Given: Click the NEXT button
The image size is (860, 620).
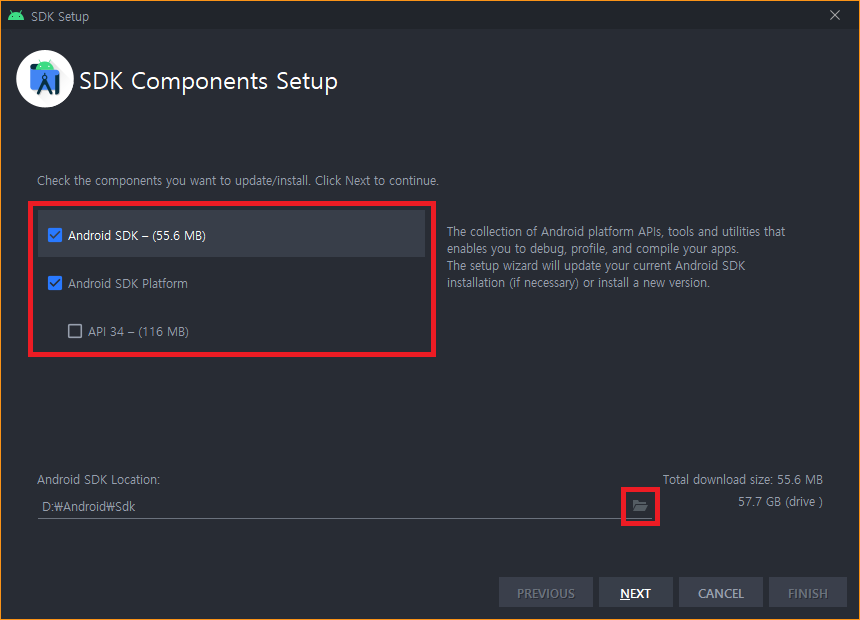Looking at the screenshot, I should pos(636,593).
